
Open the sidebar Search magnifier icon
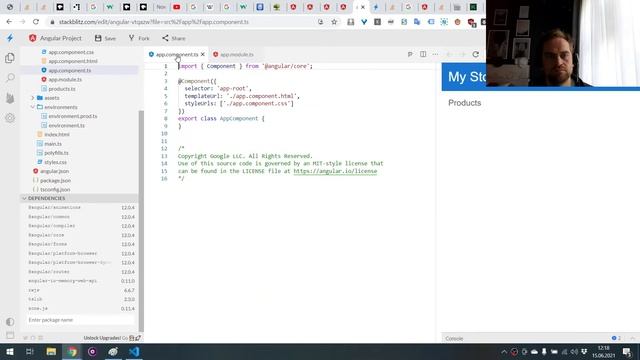point(10,78)
